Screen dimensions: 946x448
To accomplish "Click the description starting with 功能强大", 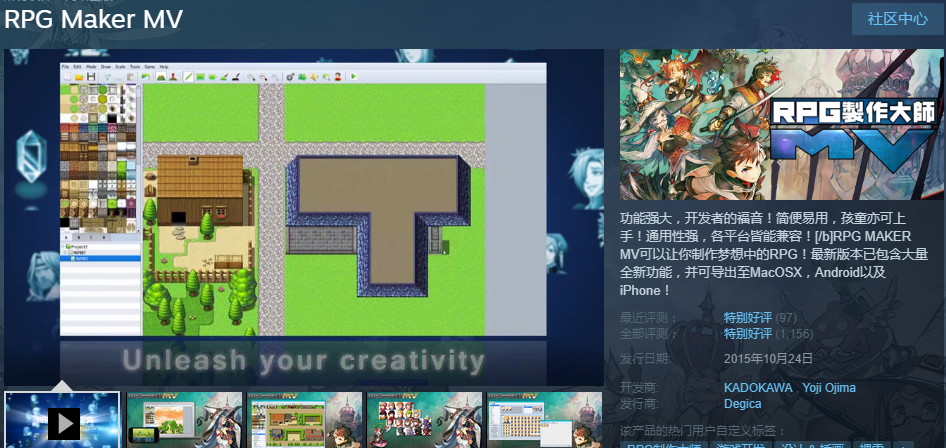I will [x=773, y=254].
